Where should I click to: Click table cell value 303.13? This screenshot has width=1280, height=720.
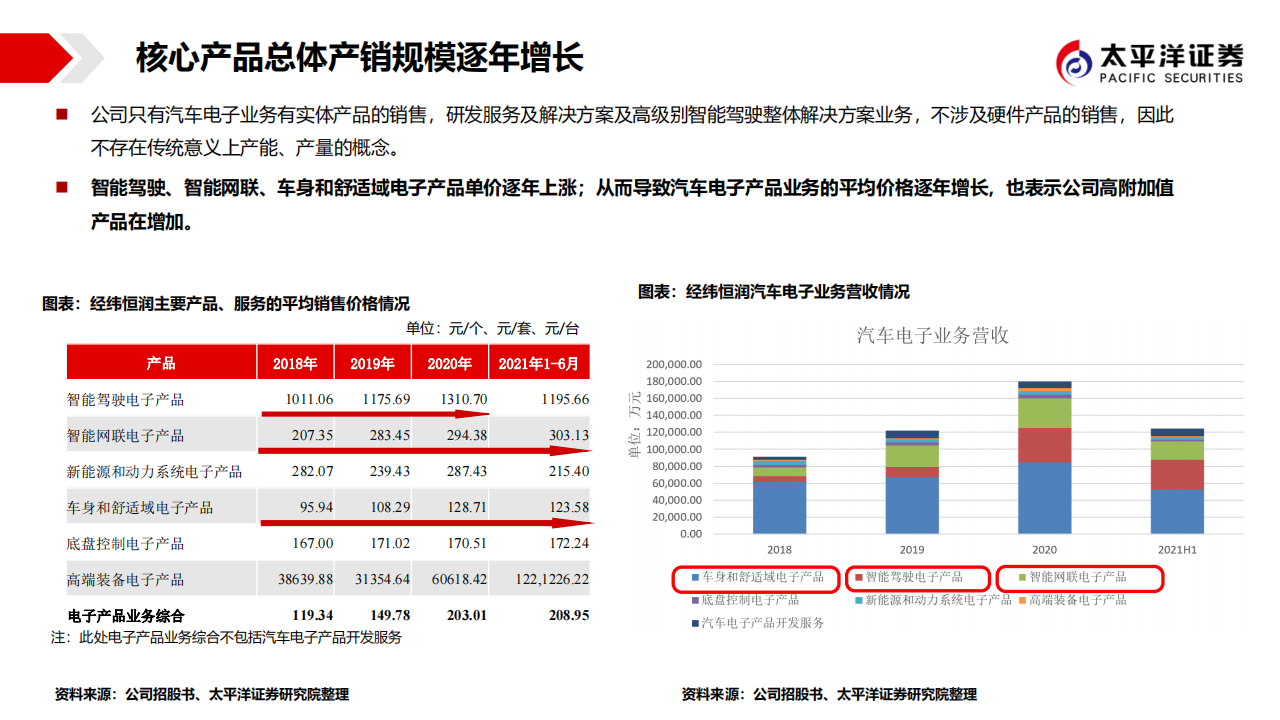point(569,435)
